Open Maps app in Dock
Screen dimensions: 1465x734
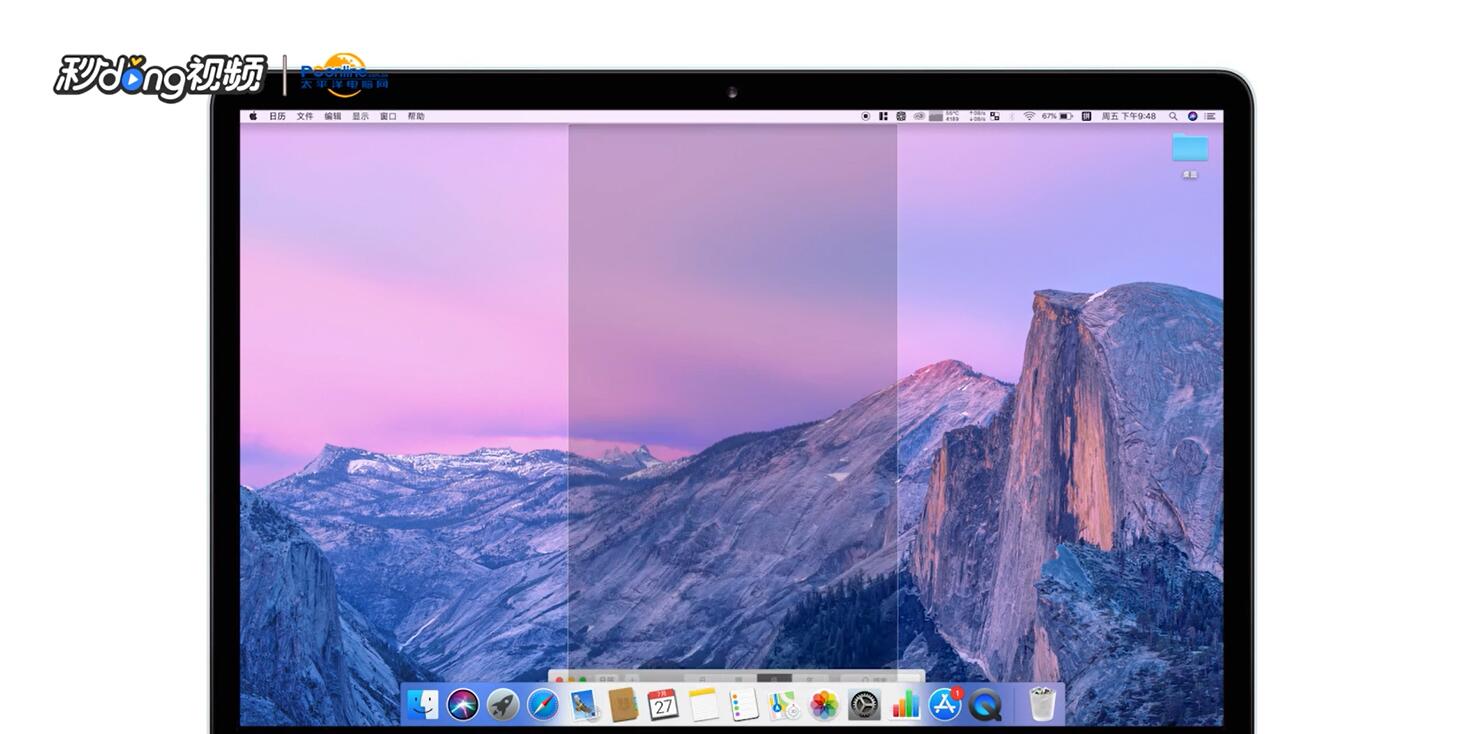784,704
